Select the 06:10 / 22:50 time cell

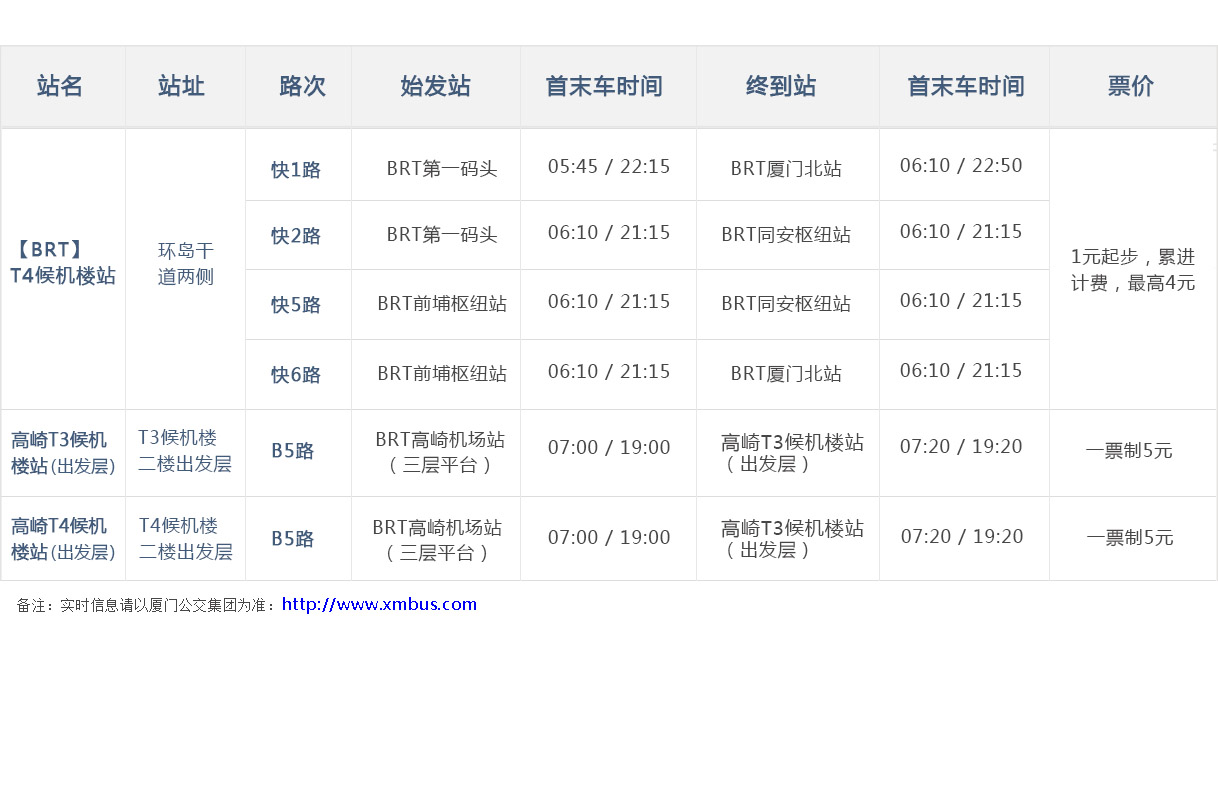(x=961, y=166)
